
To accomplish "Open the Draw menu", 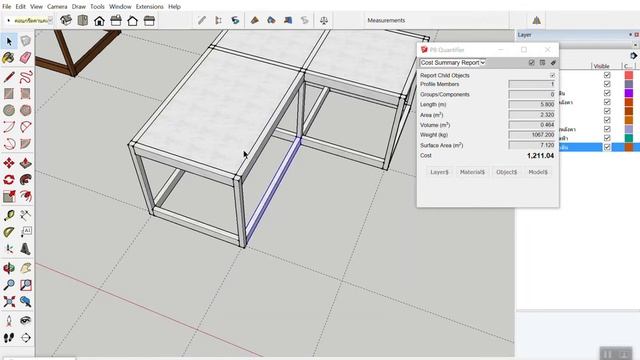I will point(79,7).
